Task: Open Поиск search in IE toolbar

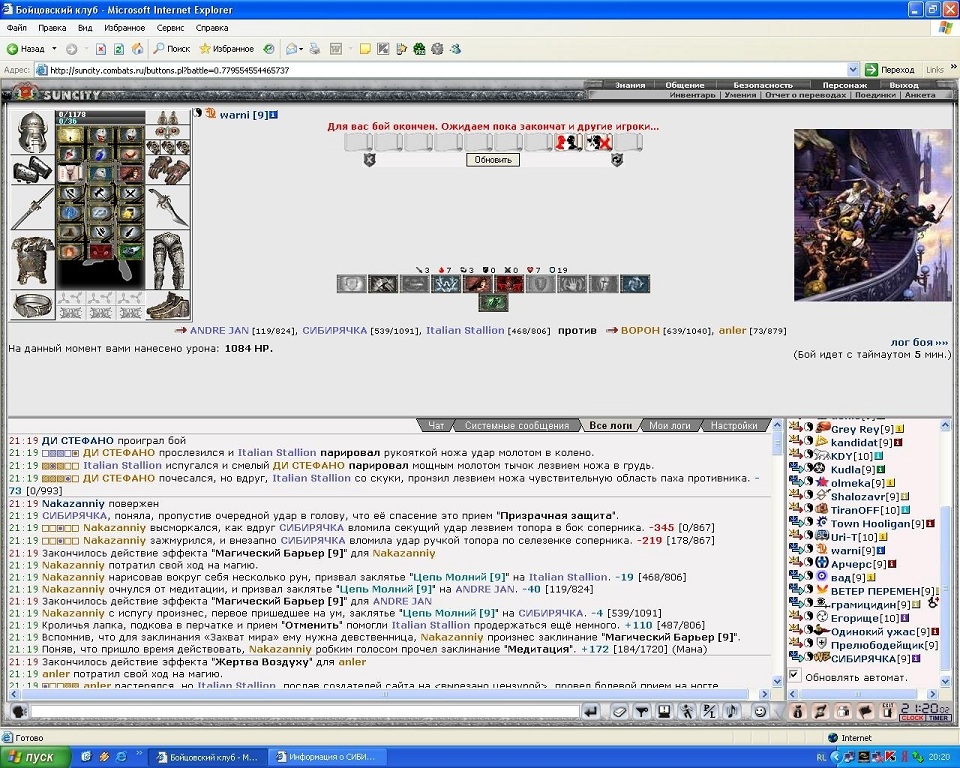Action: pos(172,49)
